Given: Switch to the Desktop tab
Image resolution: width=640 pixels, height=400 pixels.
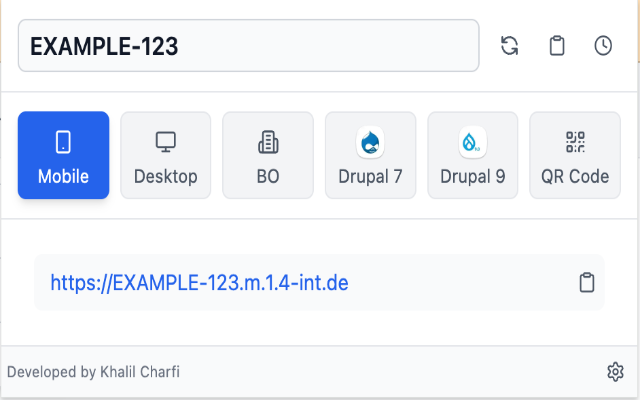Looking at the screenshot, I should click(166, 155).
